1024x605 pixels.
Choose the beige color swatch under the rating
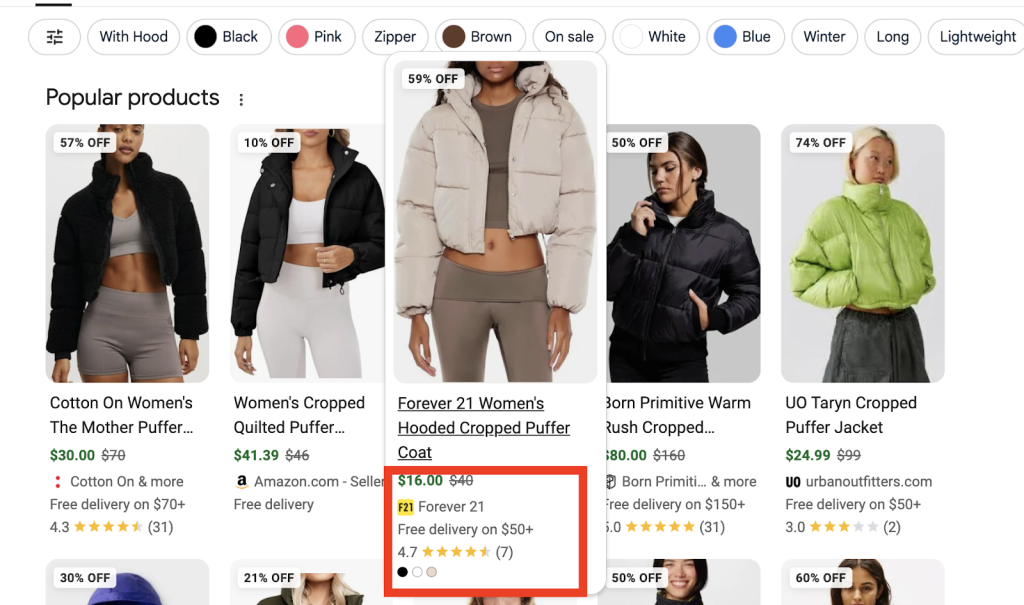click(431, 572)
